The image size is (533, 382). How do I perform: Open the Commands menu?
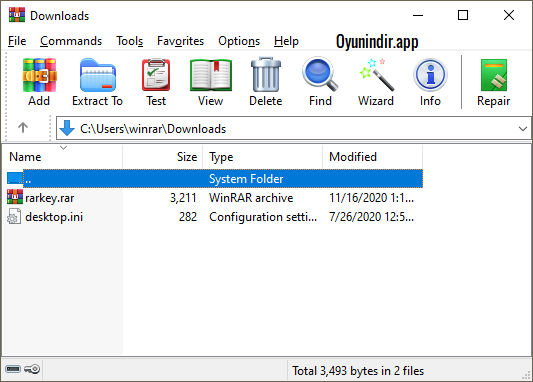coord(71,41)
